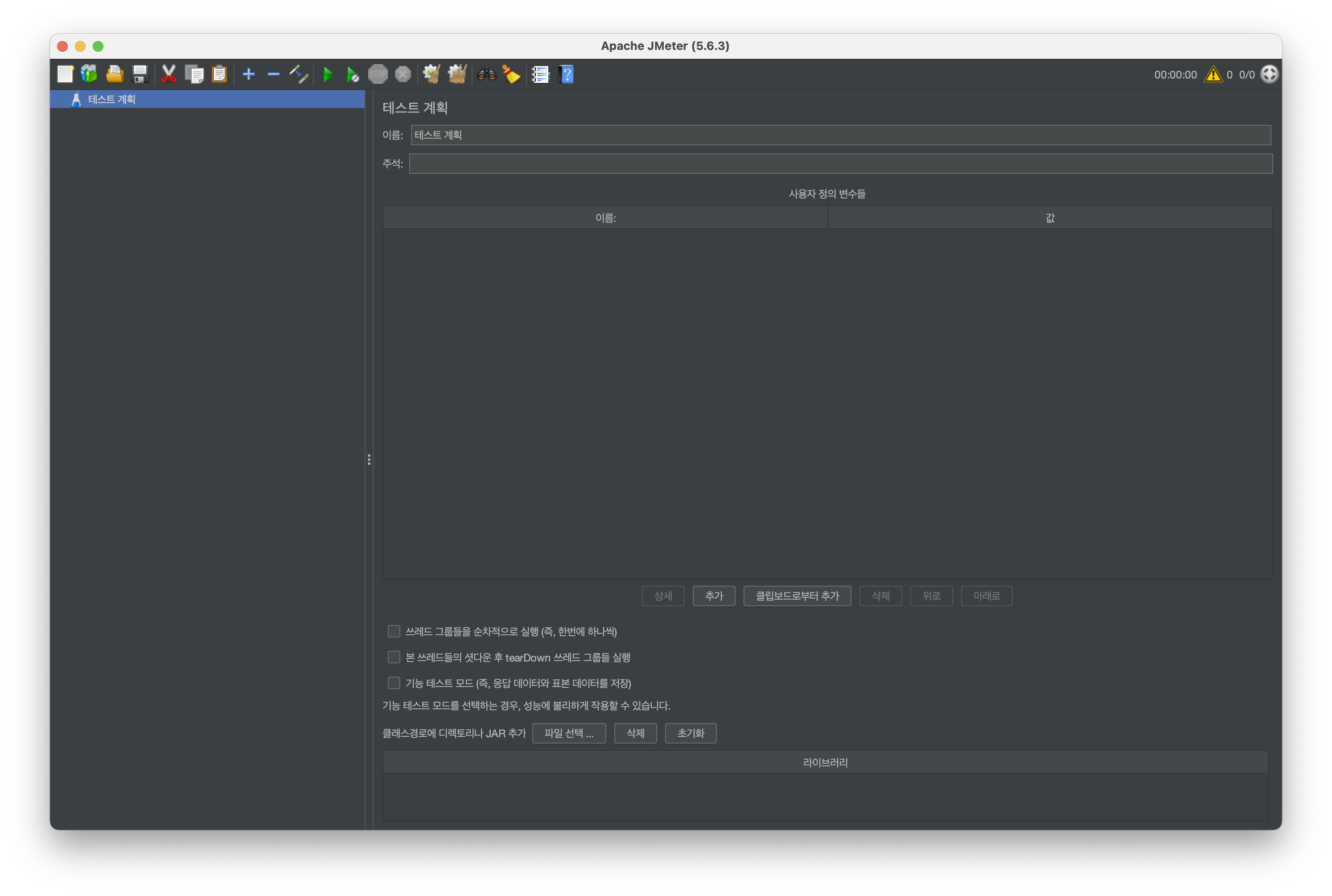This screenshot has height=896, width=1332.
Task: Click the 초기화 reset button
Action: pyautogui.click(x=690, y=733)
